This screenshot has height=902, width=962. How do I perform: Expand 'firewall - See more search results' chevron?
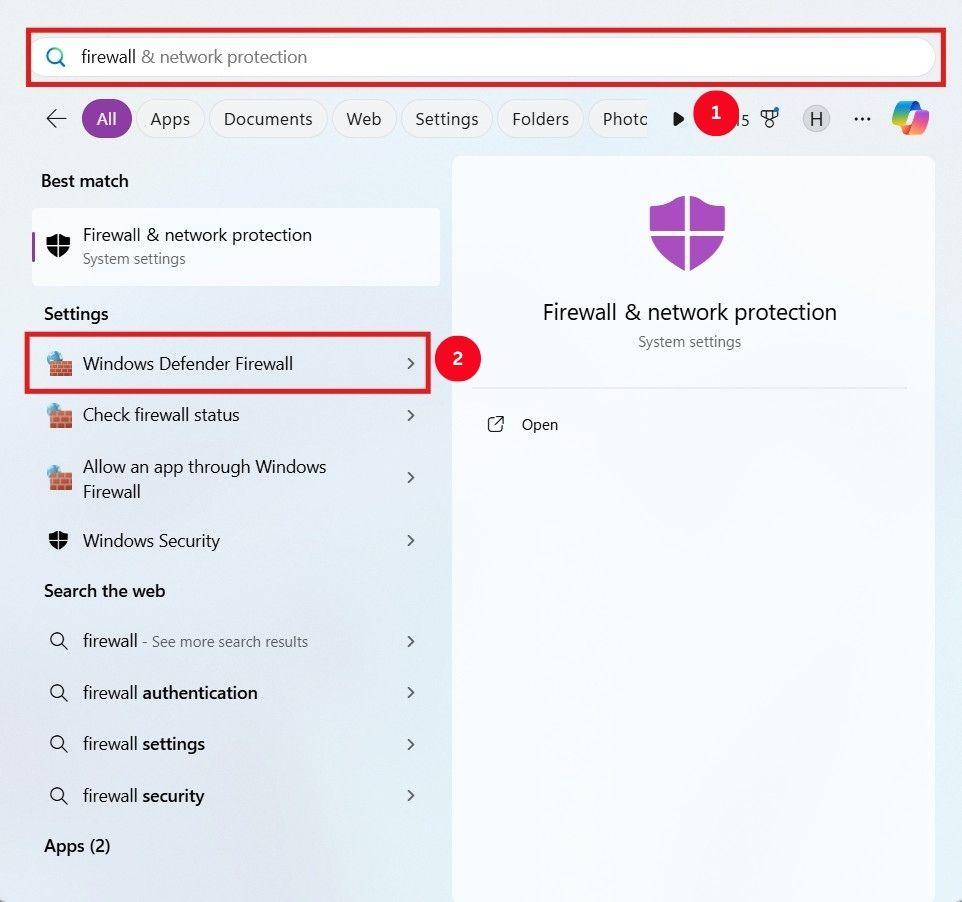[x=410, y=641]
